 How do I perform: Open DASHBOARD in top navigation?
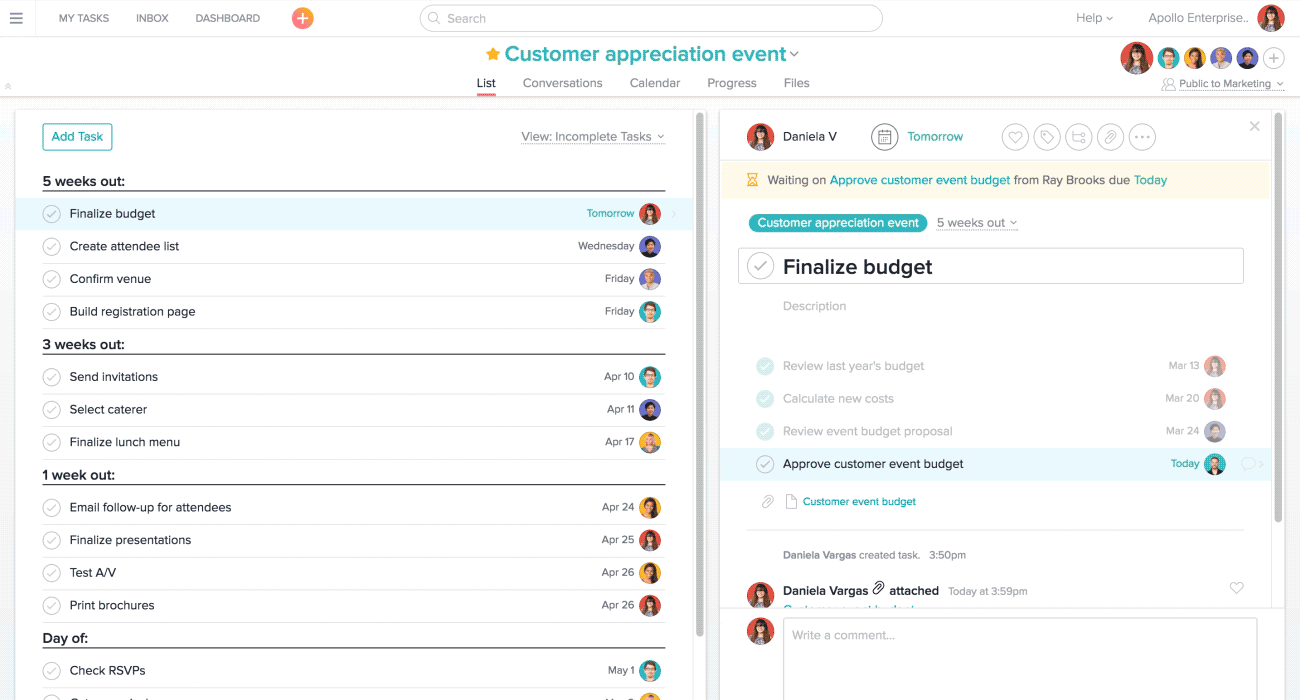pyautogui.click(x=228, y=18)
